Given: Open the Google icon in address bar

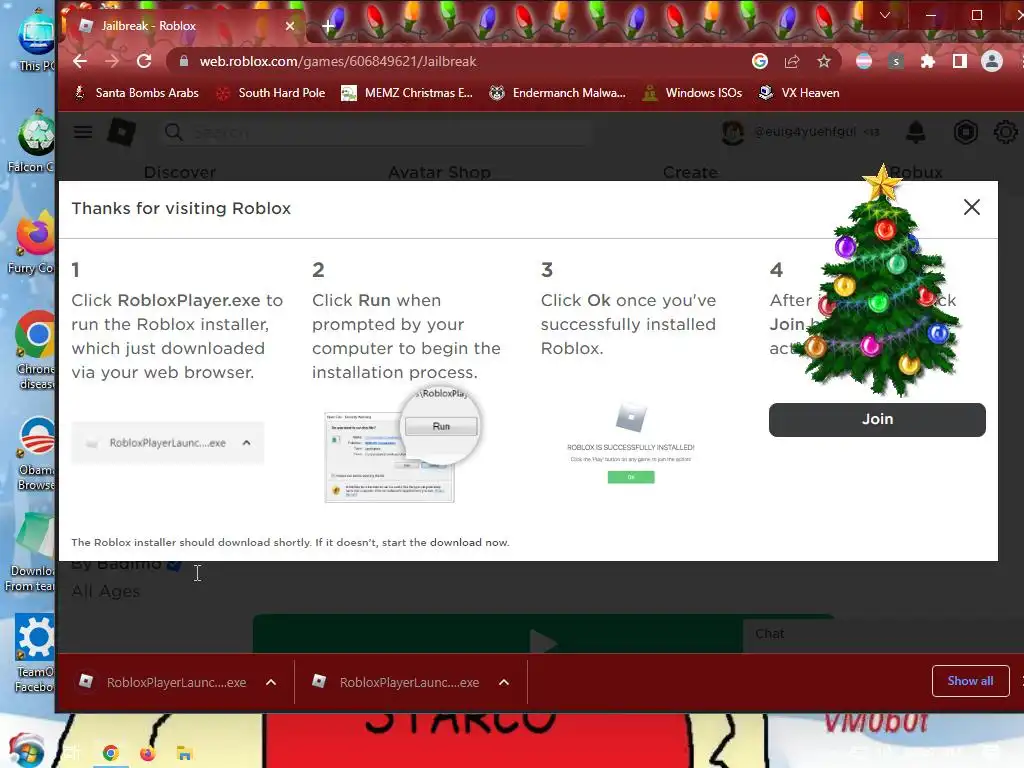Looking at the screenshot, I should (760, 61).
